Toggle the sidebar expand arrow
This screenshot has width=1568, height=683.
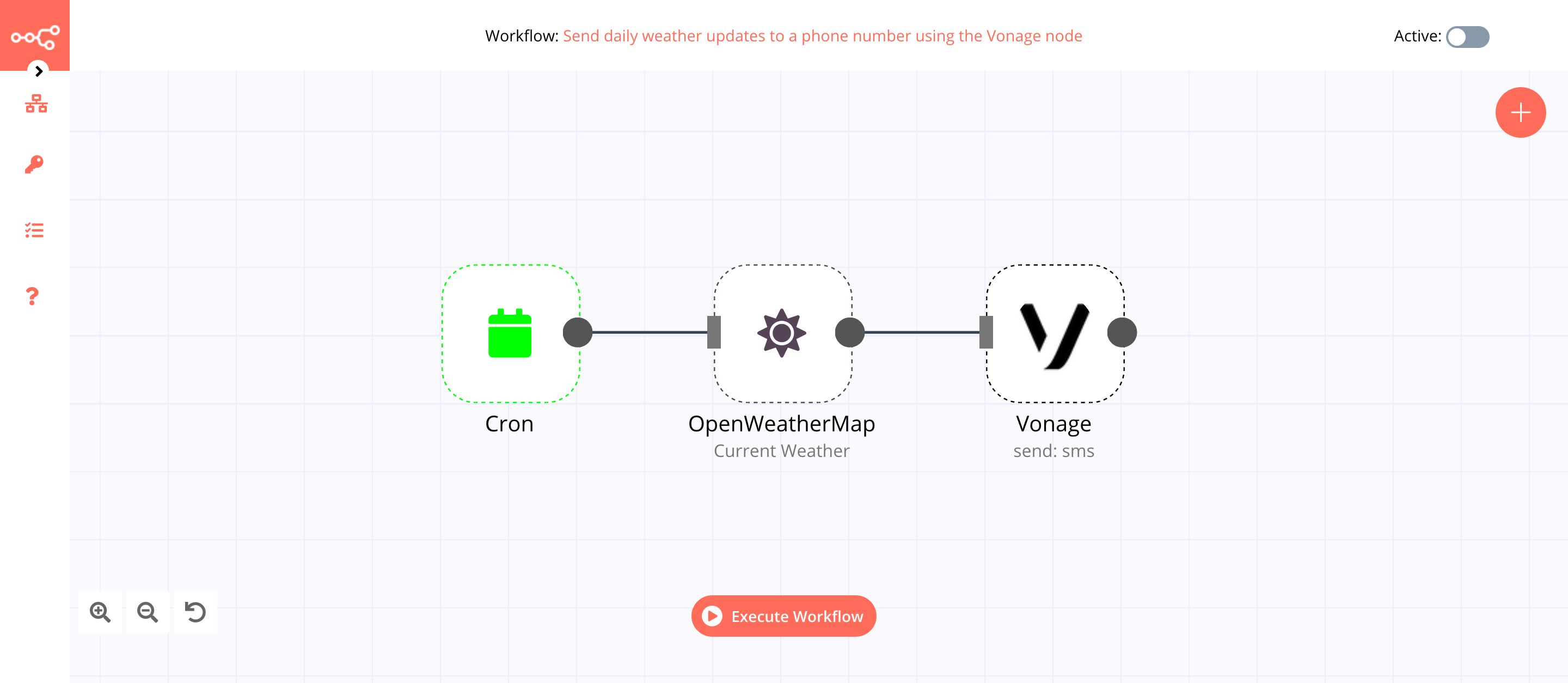pyautogui.click(x=37, y=71)
